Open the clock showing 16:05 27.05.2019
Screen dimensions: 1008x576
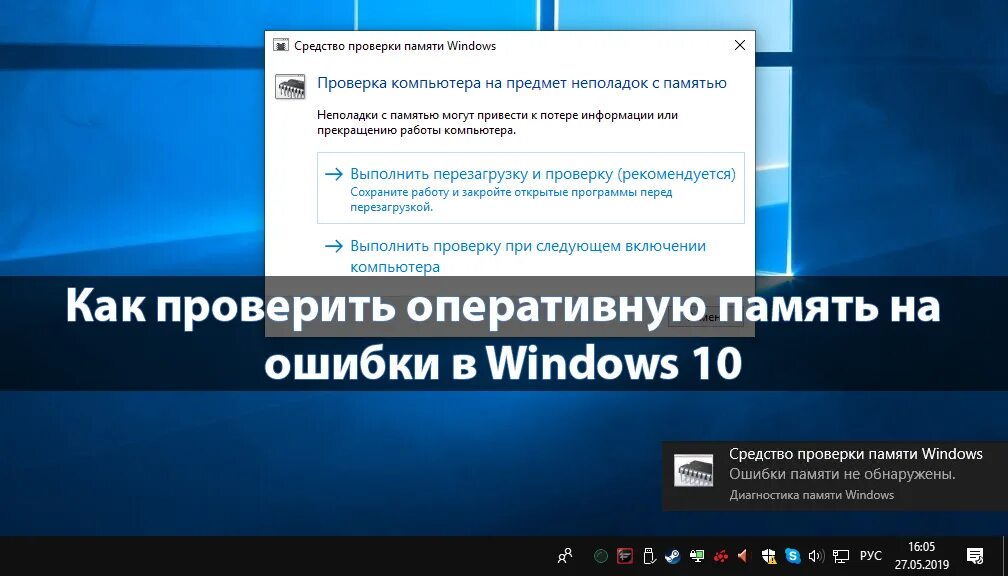coord(921,556)
